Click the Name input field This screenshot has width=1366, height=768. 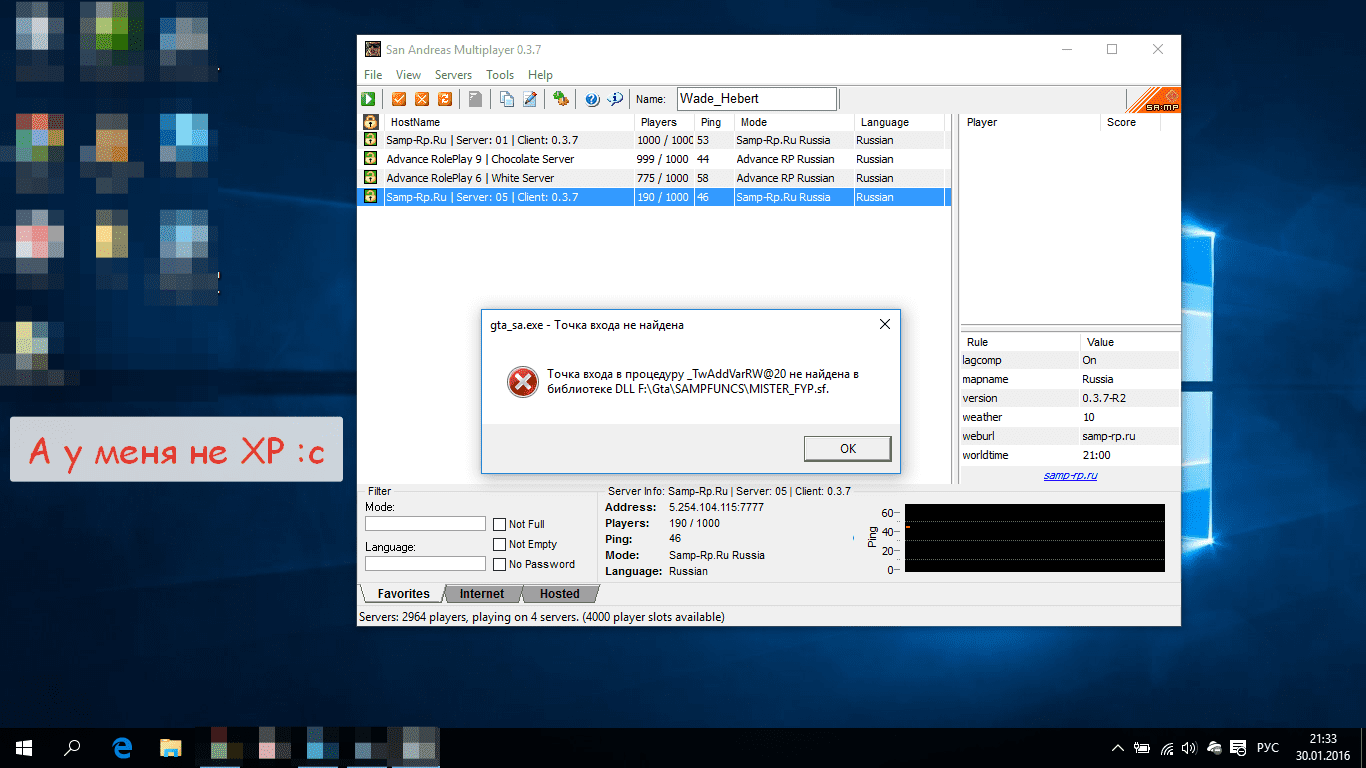pyautogui.click(x=757, y=99)
